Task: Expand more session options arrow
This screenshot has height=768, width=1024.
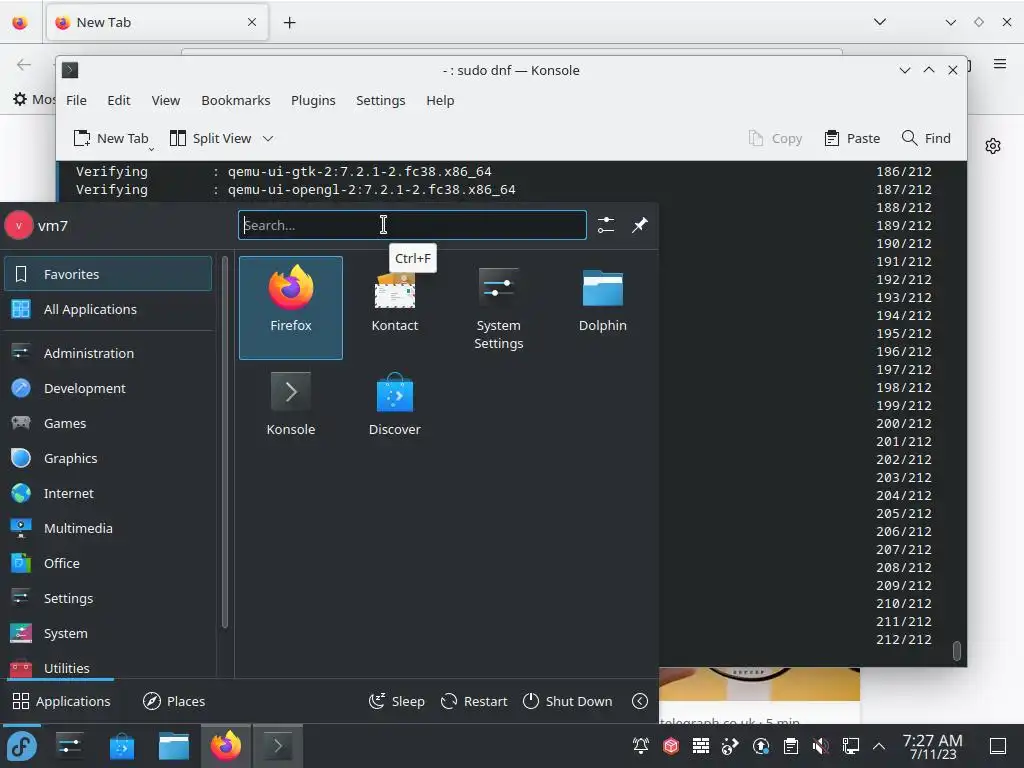Action: [x=640, y=701]
